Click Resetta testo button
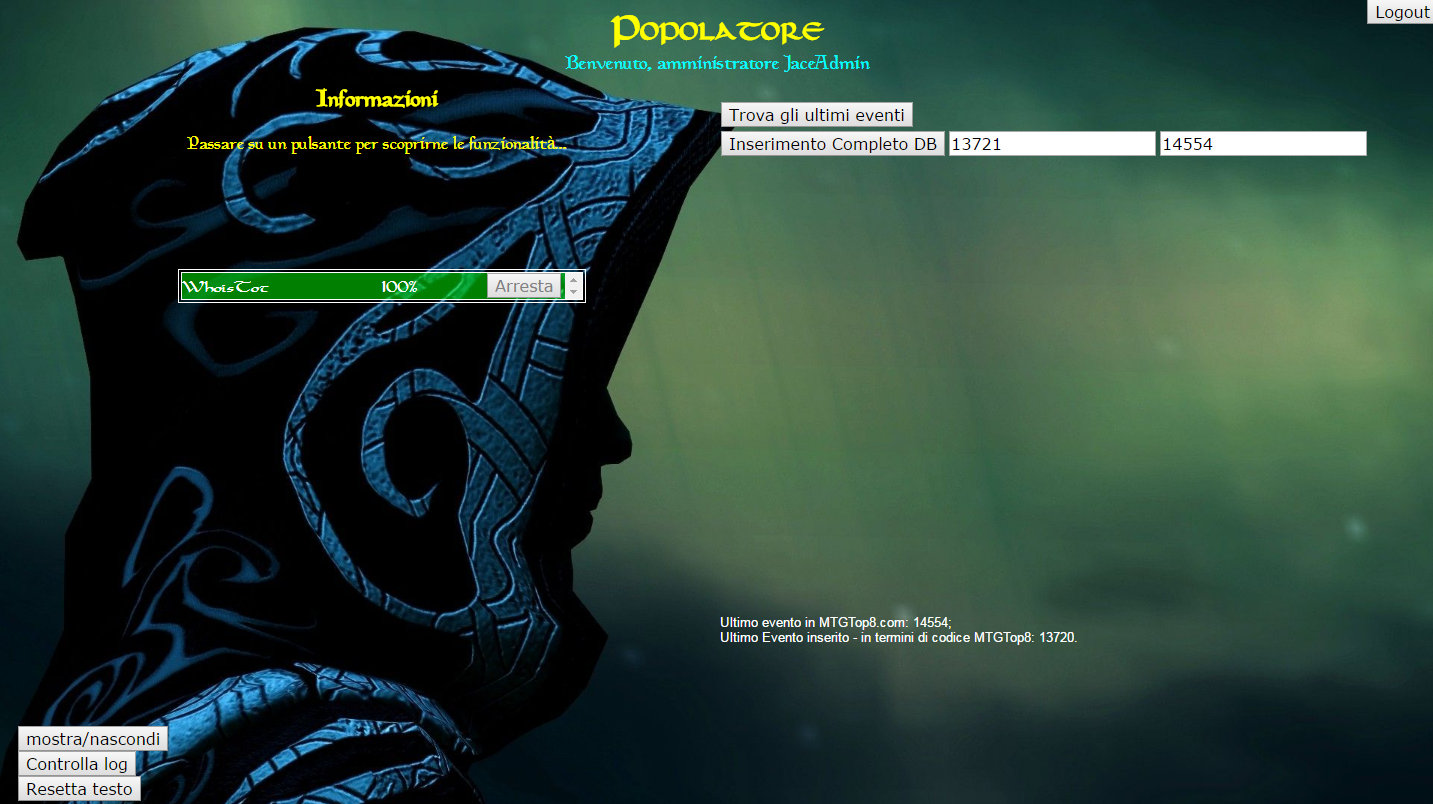This screenshot has width=1433, height=804. [79, 789]
